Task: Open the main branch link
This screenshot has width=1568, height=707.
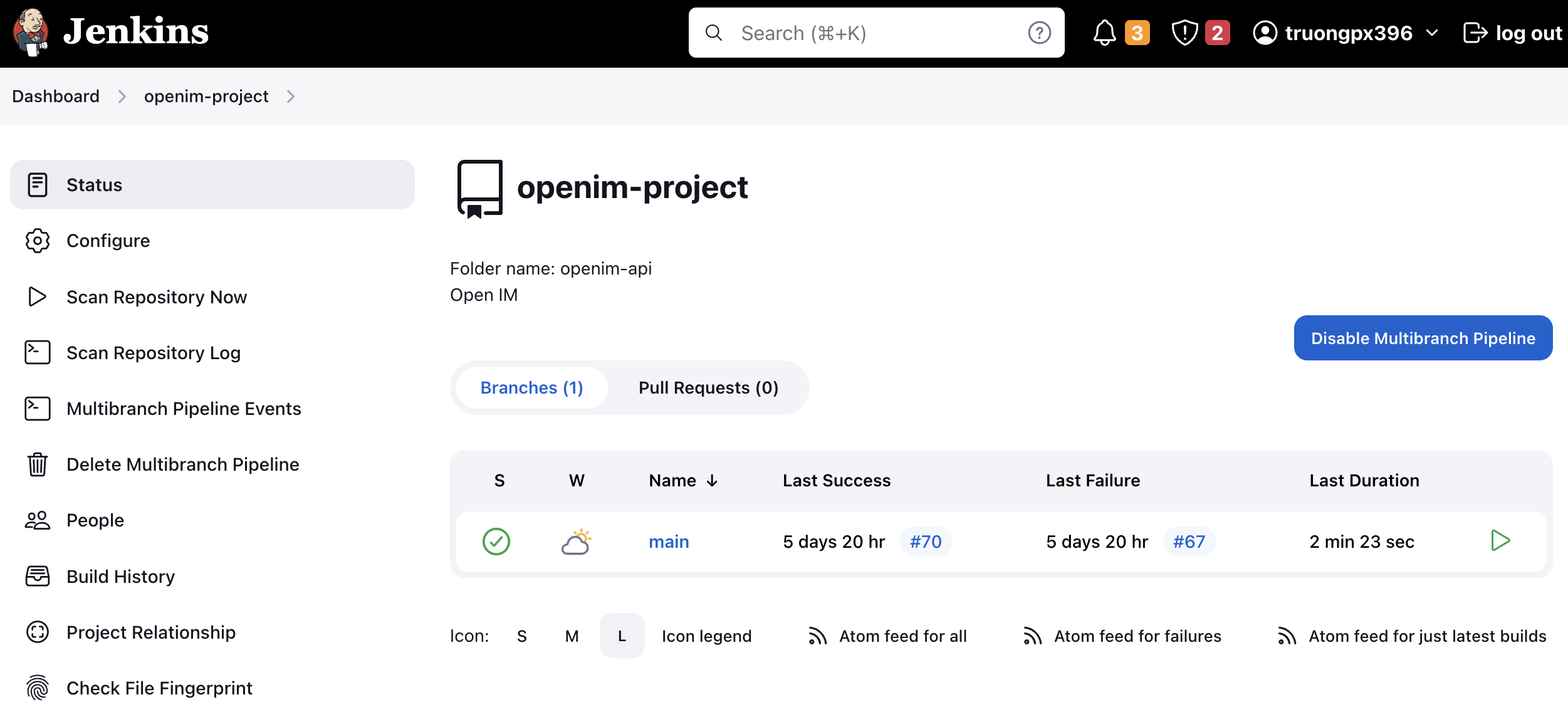Action: pos(669,542)
